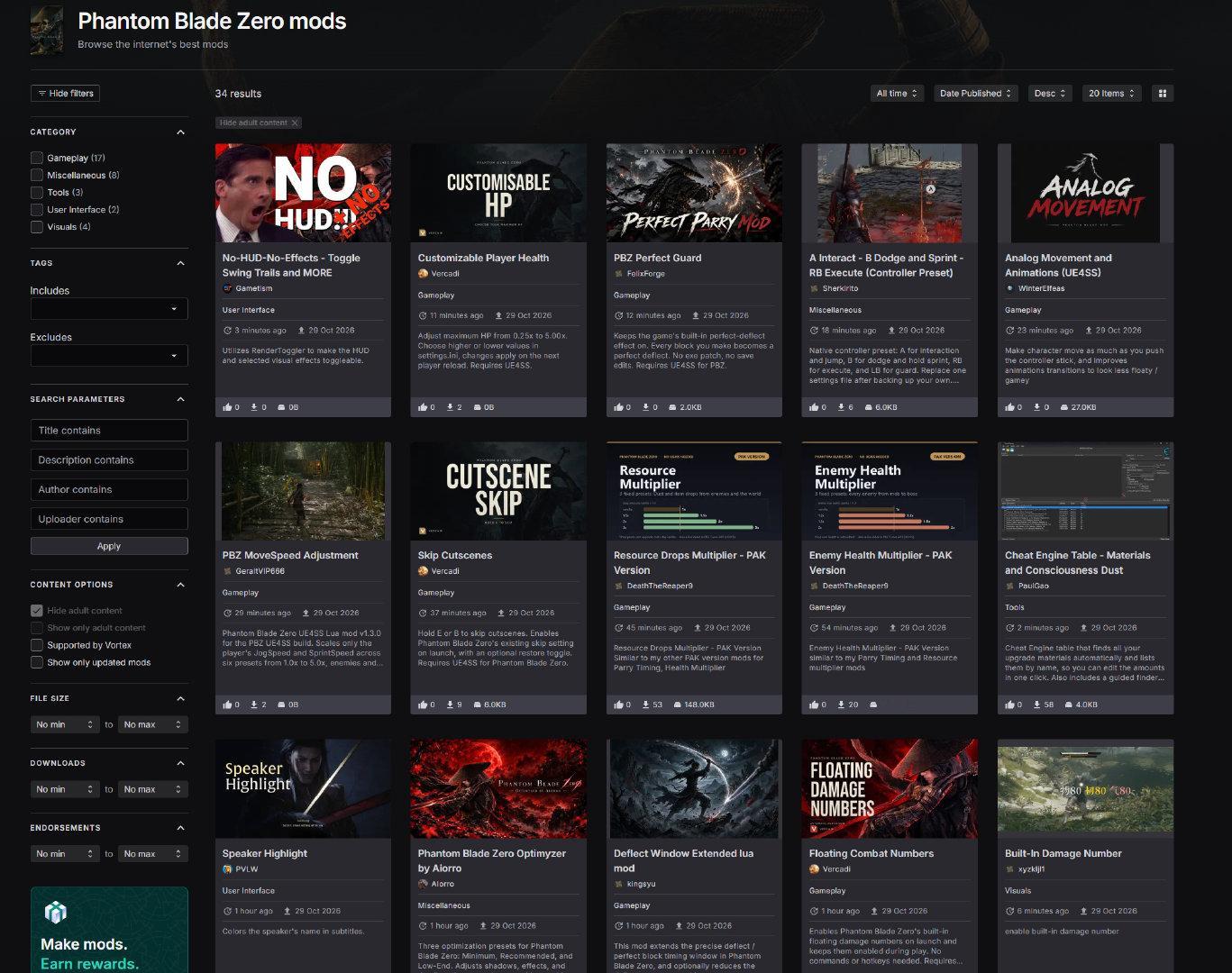Toggle the Visuals category checkbox
This screenshot has height=973, width=1232.
click(37, 227)
